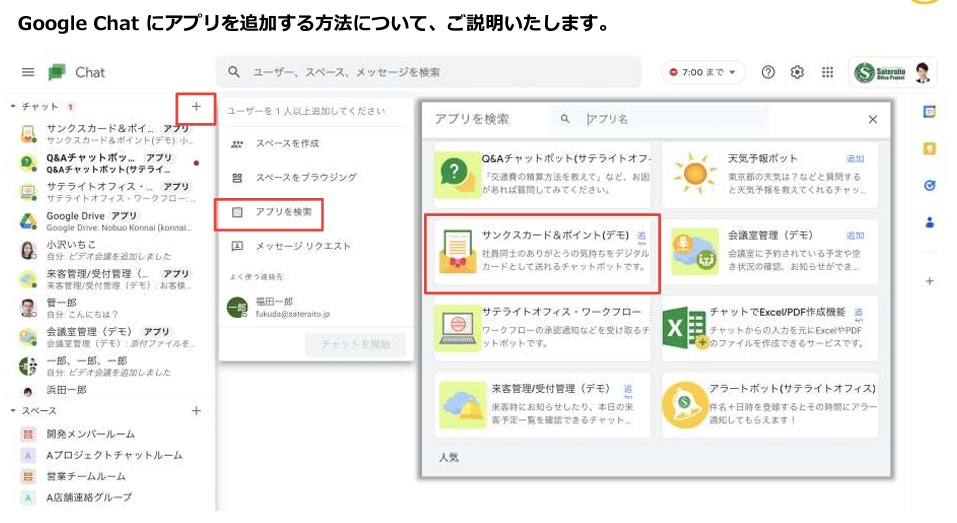957x523 pixels.
Task: Open the settings gear icon
Action: (x=797, y=72)
